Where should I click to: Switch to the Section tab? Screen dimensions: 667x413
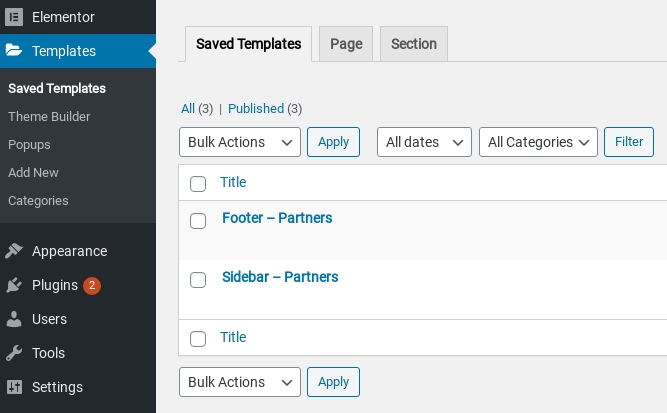(414, 44)
